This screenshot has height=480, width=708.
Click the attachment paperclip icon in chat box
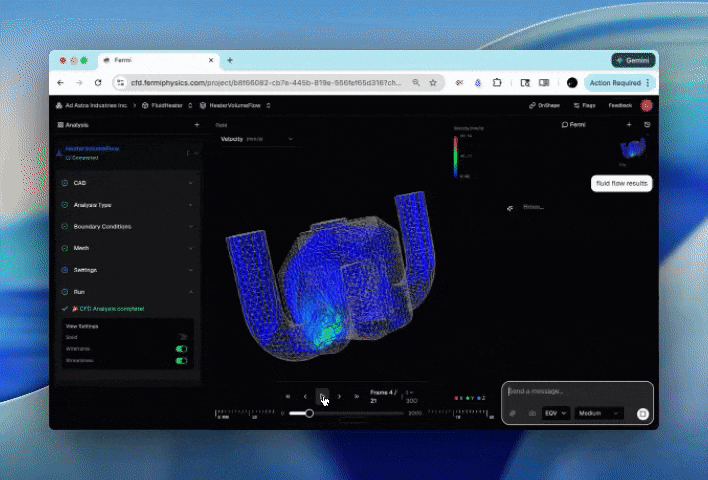click(x=513, y=412)
